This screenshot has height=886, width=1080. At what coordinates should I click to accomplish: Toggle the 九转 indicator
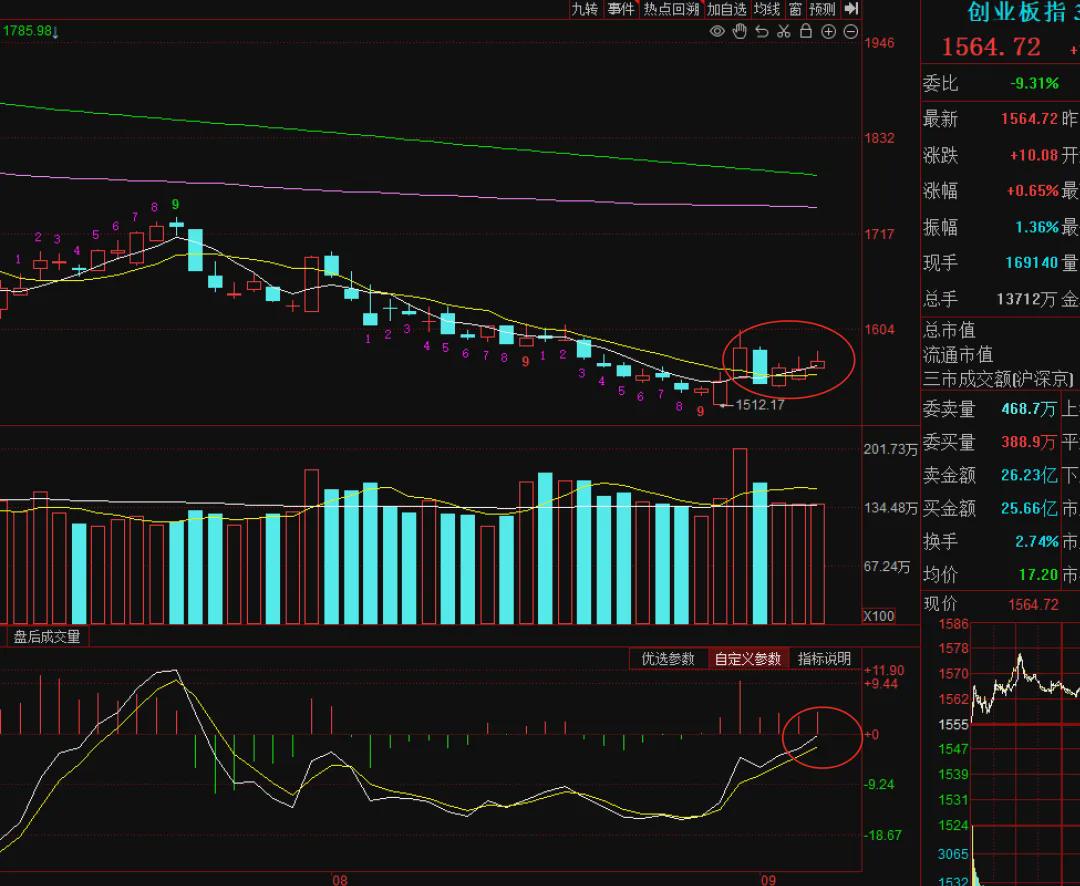pos(585,9)
